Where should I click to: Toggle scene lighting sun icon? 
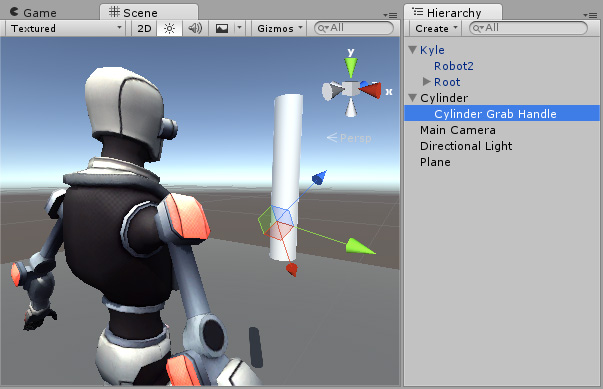[169, 29]
